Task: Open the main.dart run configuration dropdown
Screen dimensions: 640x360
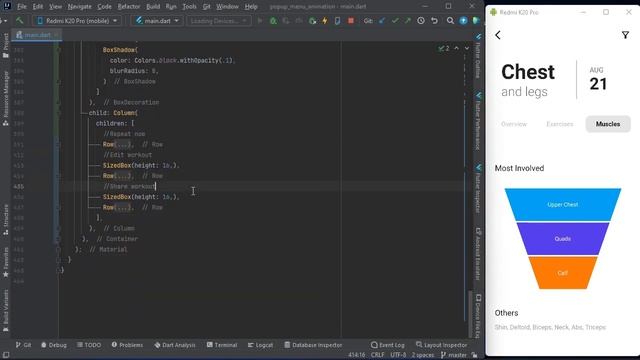Action: pos(157,20)
